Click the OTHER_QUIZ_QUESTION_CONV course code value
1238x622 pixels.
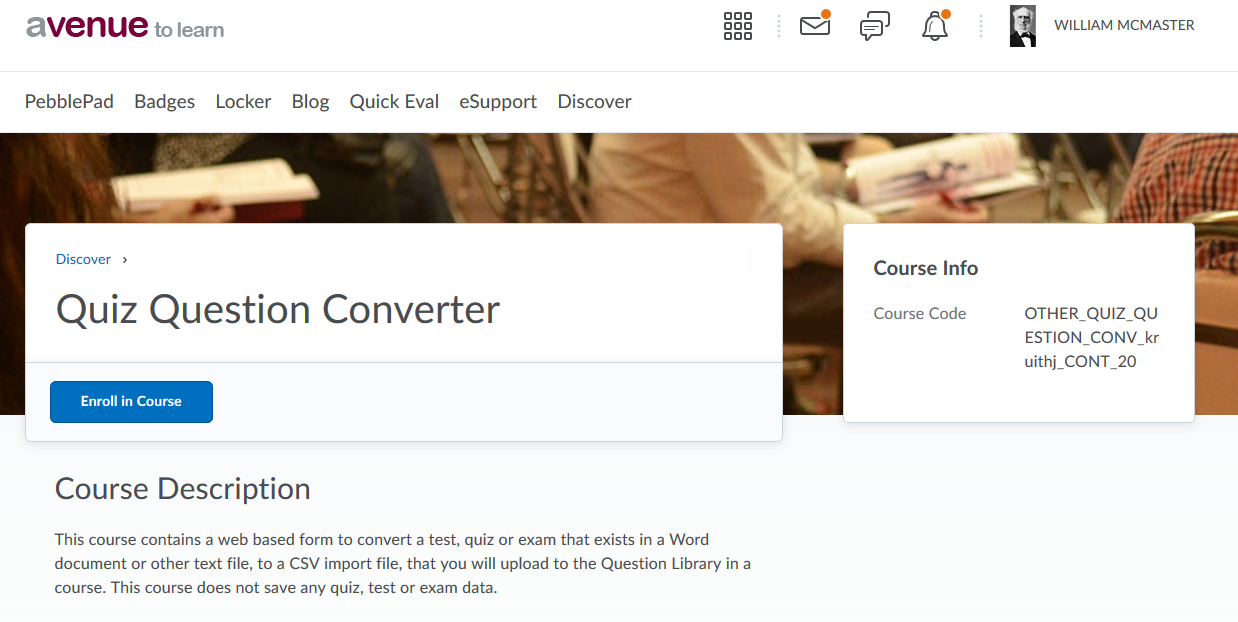pos(1092,337)
